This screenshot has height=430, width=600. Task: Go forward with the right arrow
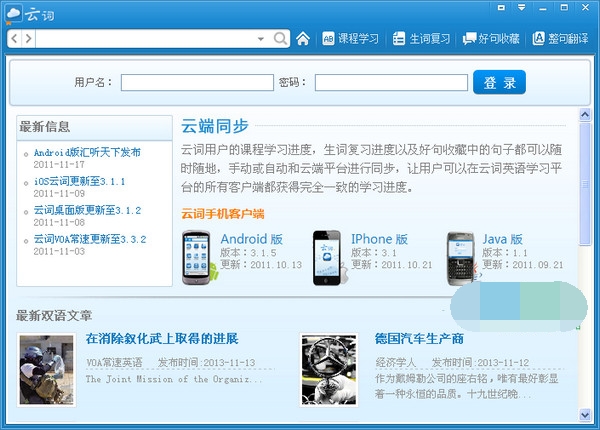[28, 39]
